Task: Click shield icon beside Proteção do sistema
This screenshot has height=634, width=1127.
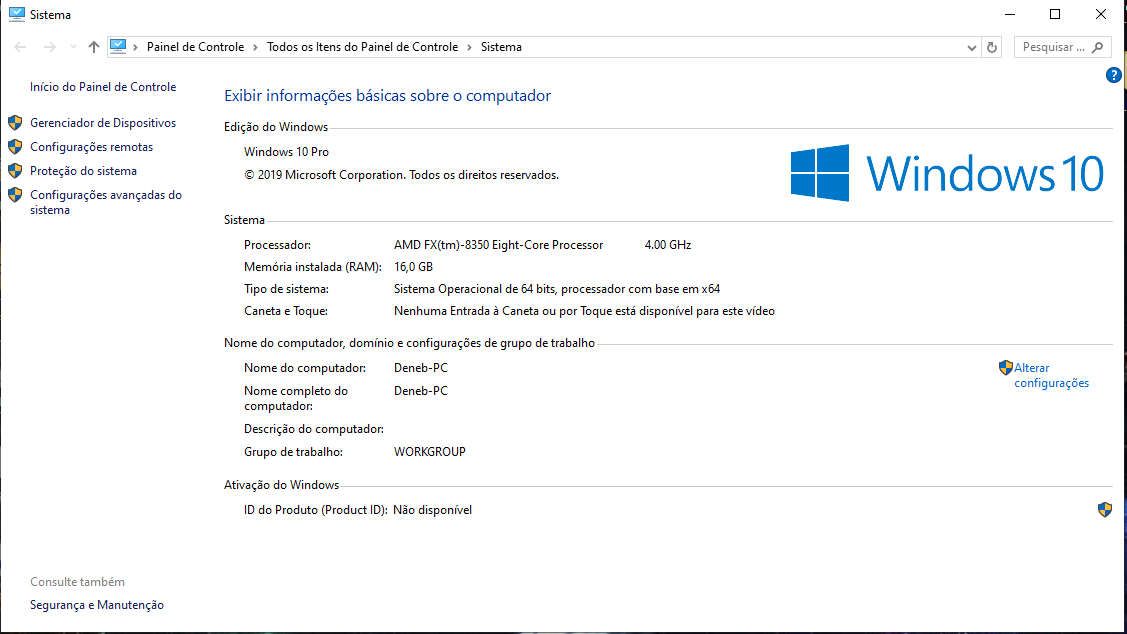Action: coord(15,171)
